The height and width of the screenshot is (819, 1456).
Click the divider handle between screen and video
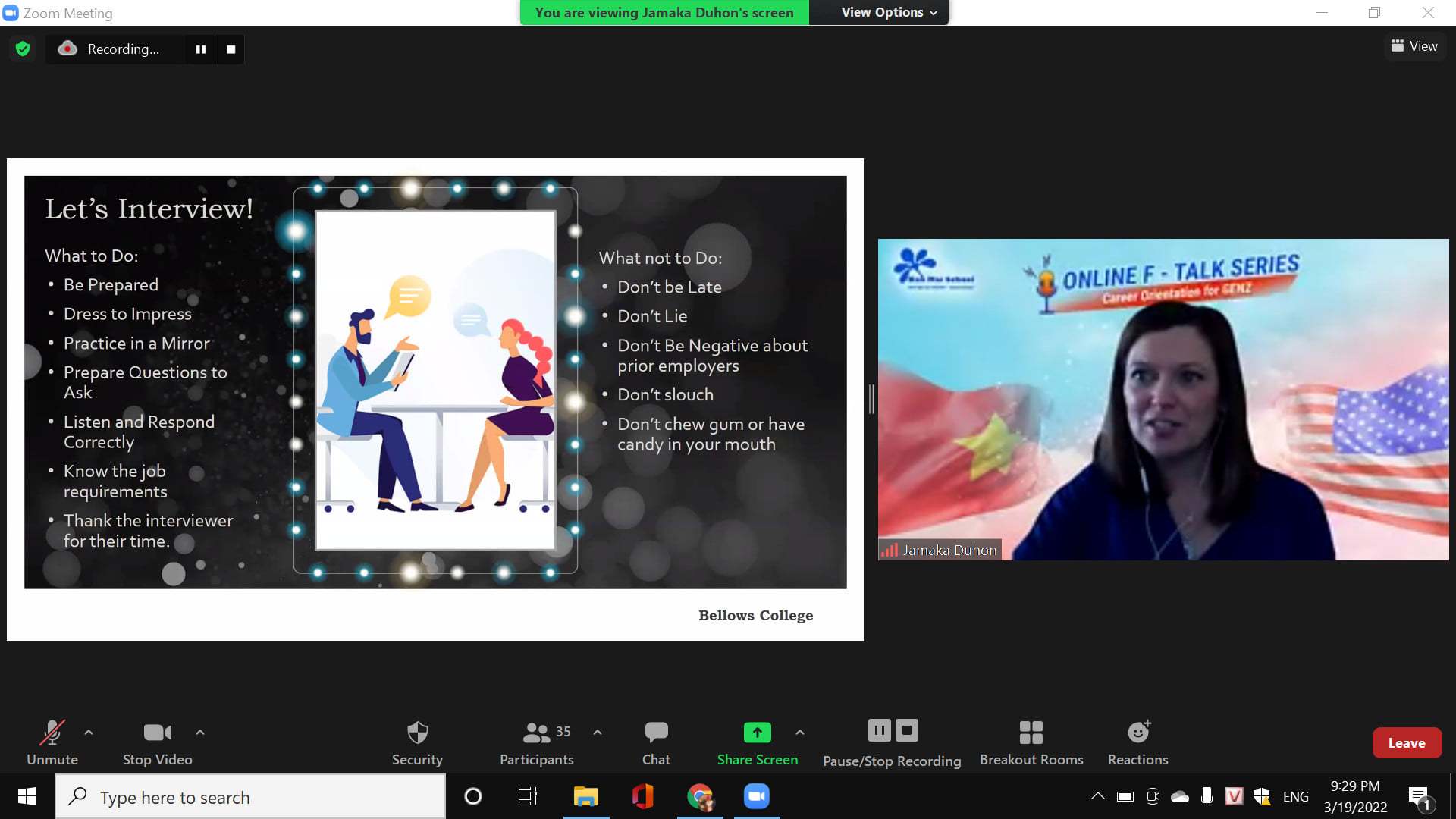(871, 399)
